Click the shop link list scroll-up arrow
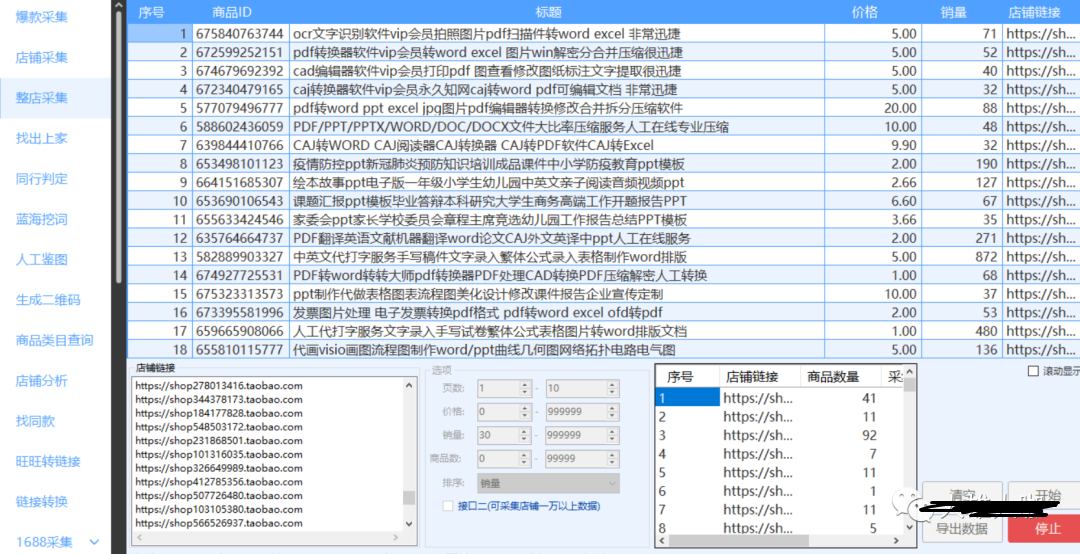The image size is (1080, 554). [x=409, y=386]
